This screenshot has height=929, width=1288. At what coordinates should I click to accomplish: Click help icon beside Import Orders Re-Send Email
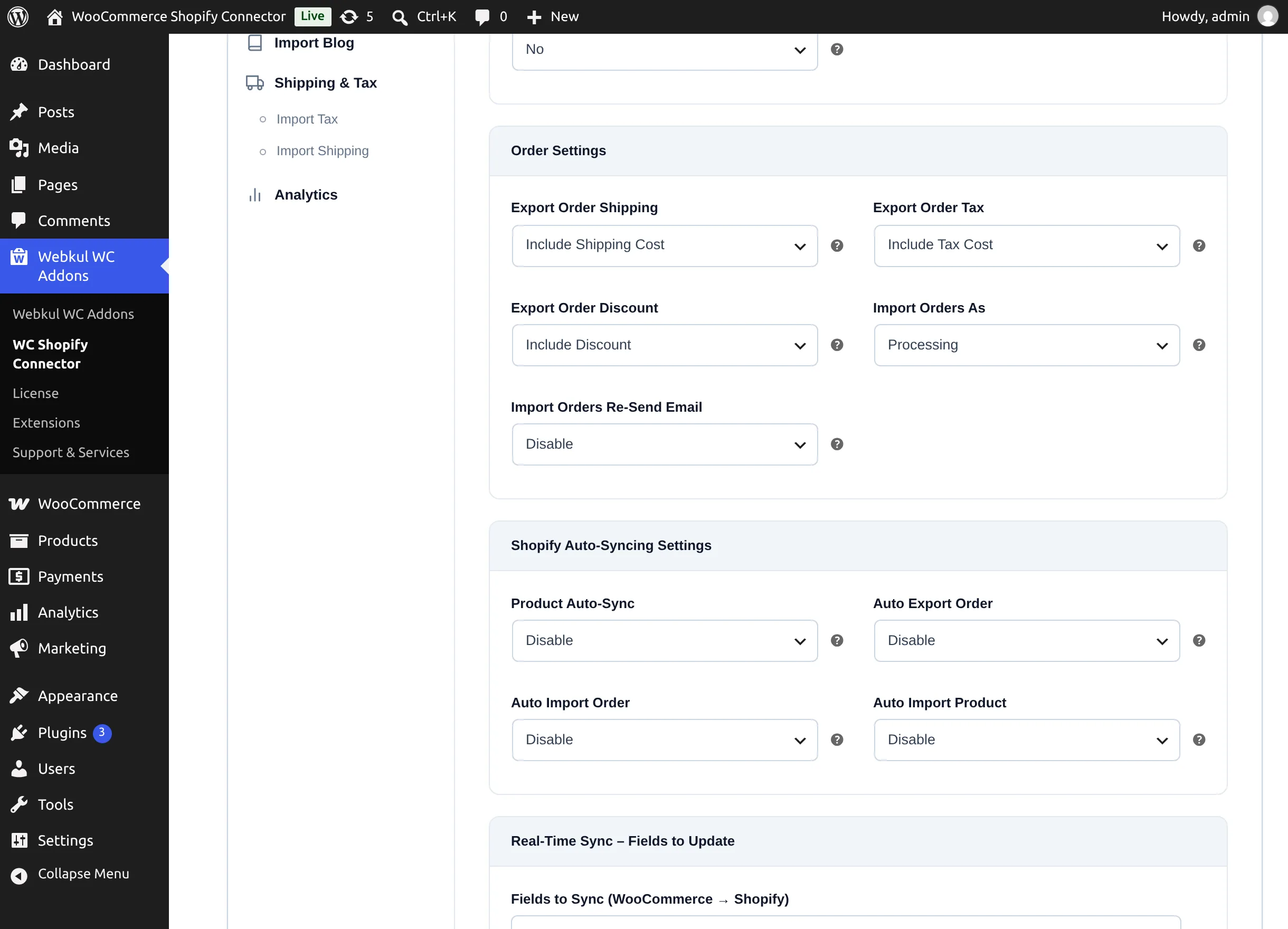click(x=837, y=444)
